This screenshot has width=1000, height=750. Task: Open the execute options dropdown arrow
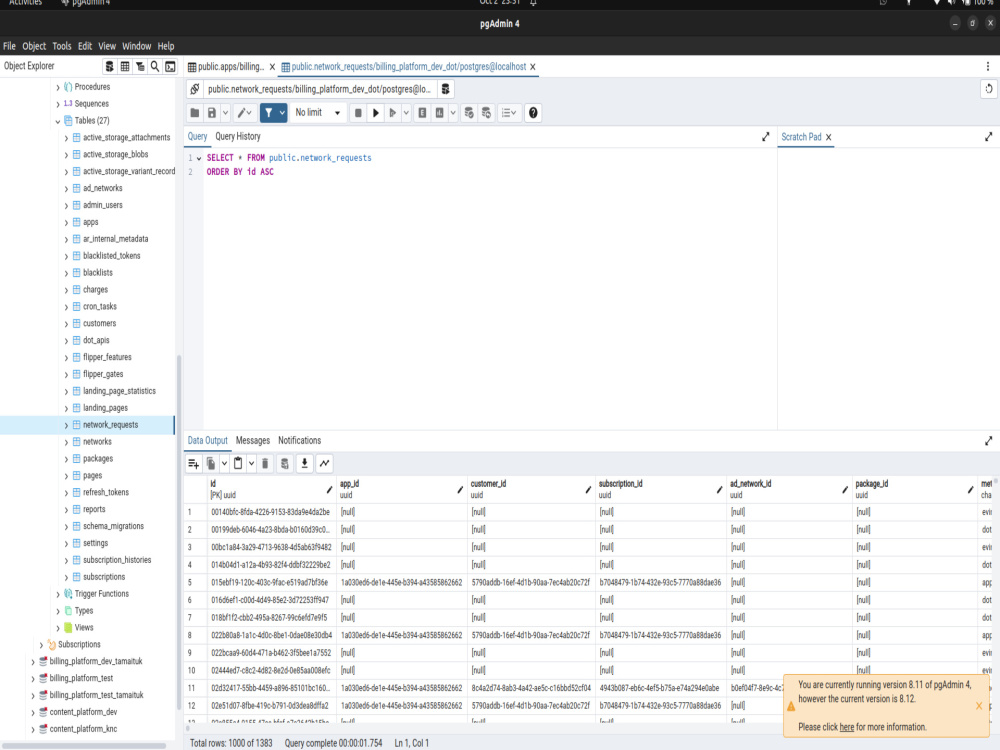pyautogui.click(x=406, y=113)
